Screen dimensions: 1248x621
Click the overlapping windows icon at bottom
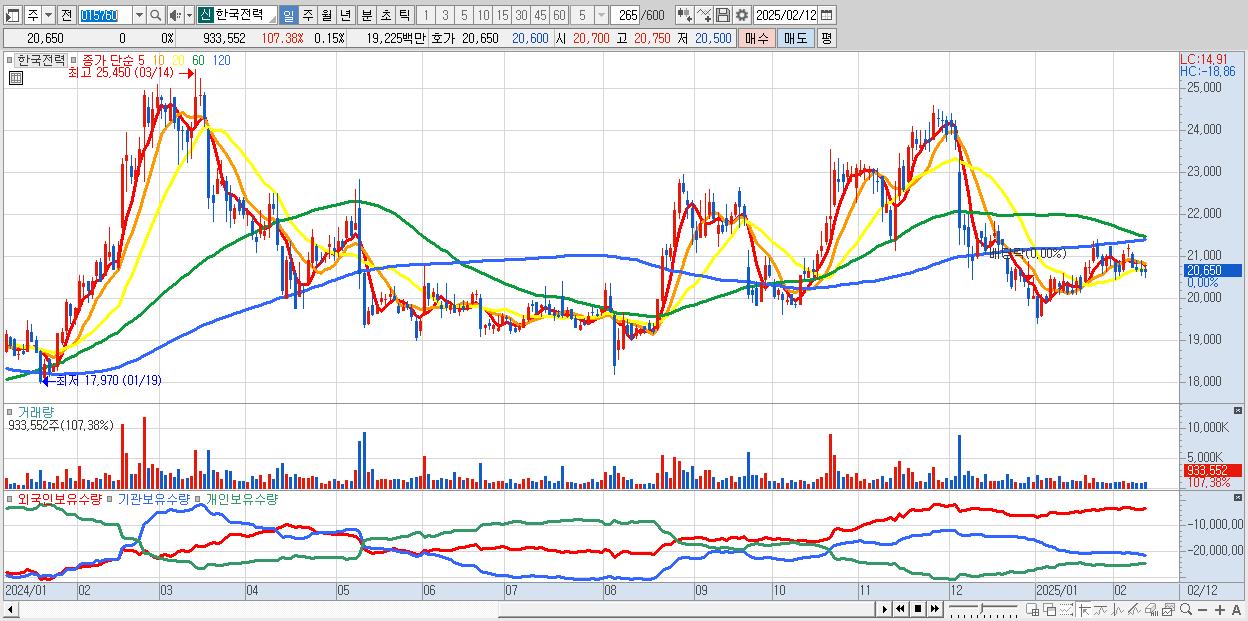[1050, 609]
